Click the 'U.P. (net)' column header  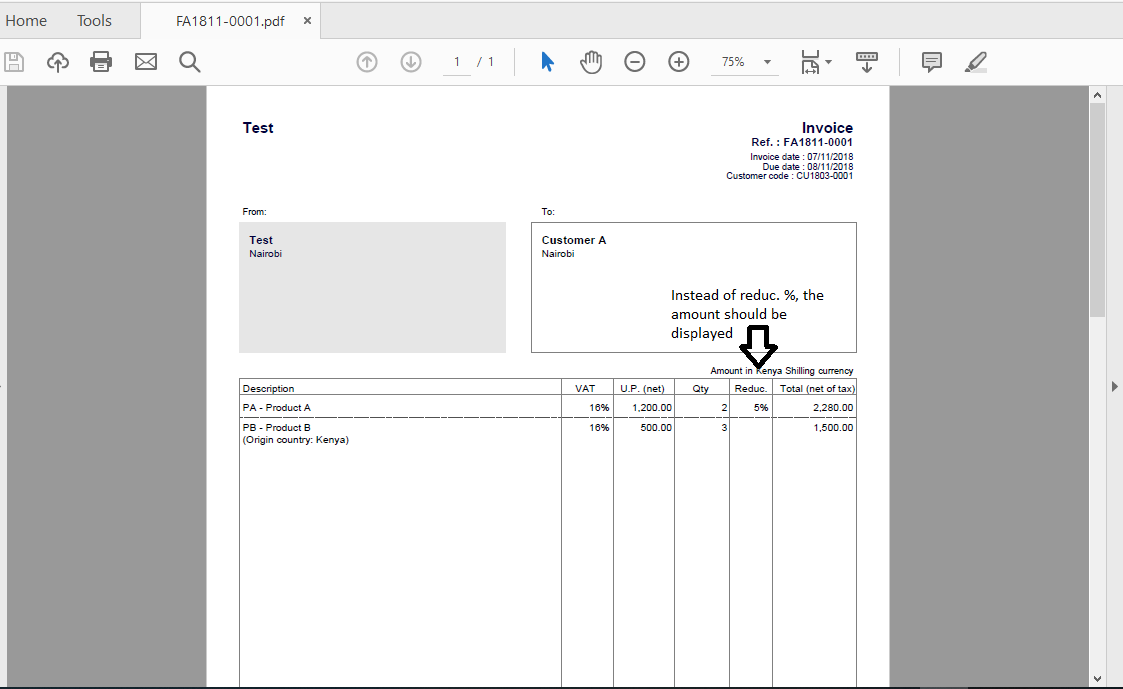coord(642,389)
